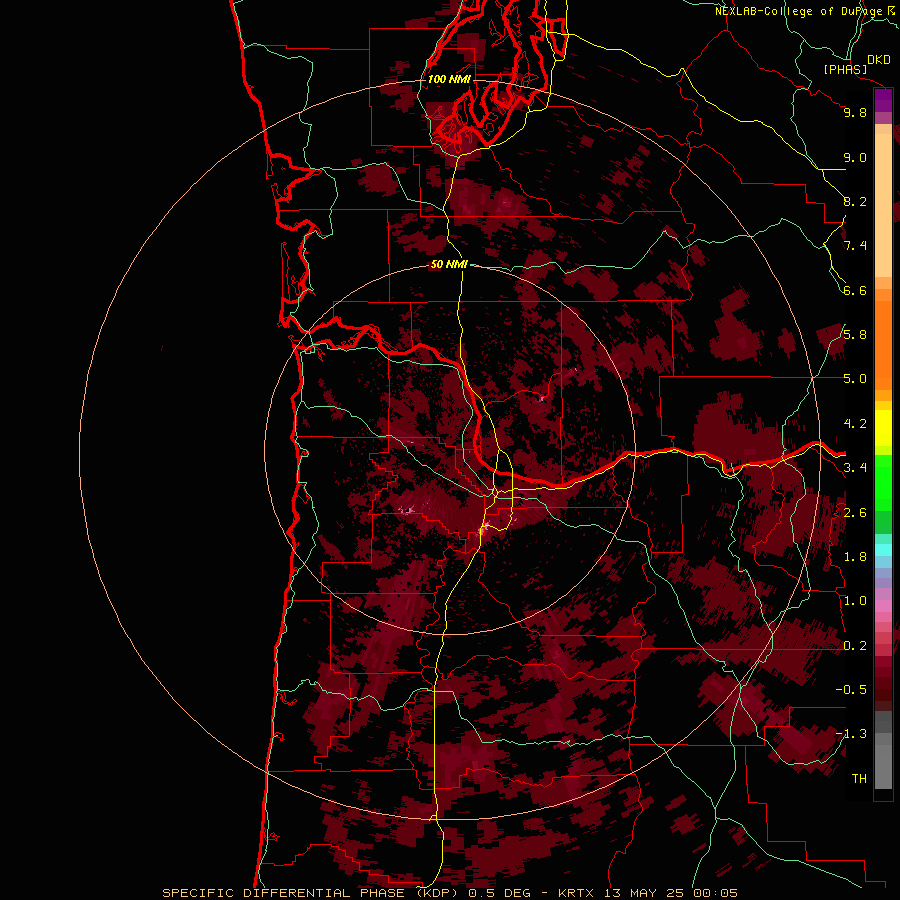Click the purple top segment of the color bar

(x=883, y=100)
